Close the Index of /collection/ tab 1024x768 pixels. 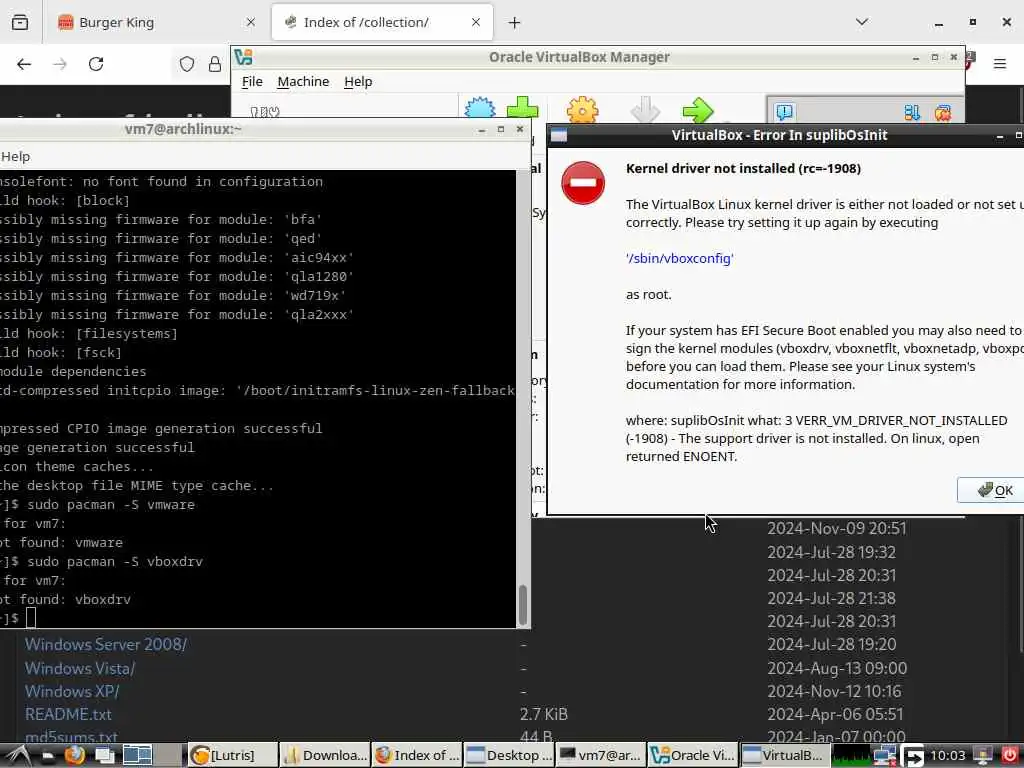click(476, 22)
